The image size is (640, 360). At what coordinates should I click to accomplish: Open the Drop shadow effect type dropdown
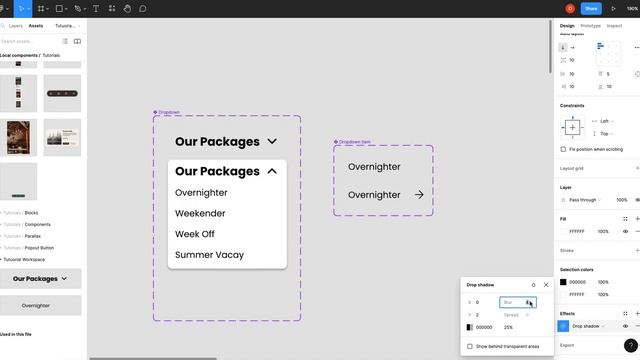pyautogui.click(x=589, y=326)
